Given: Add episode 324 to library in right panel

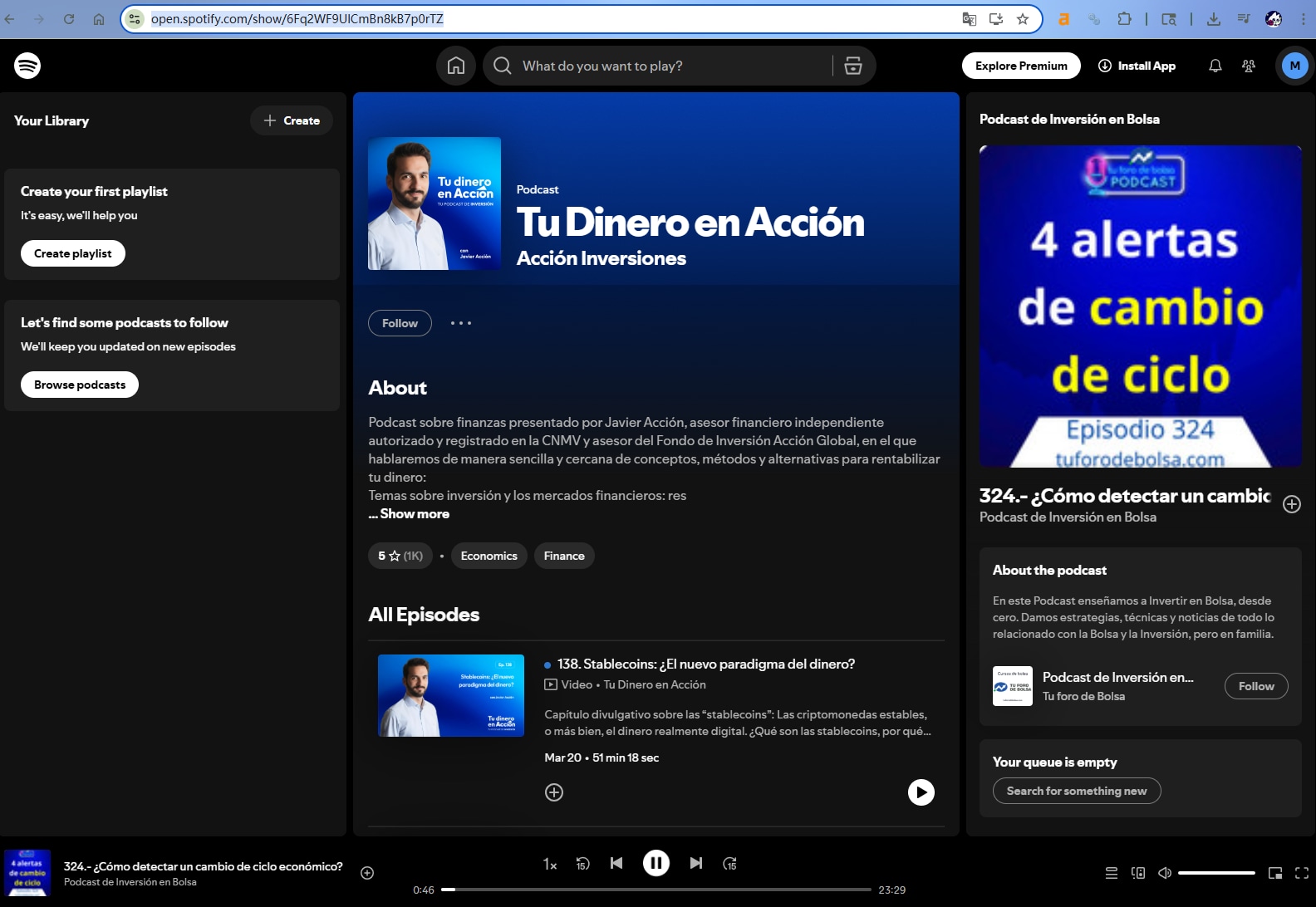Looking at the screenshot, I should pos(1292,504).
